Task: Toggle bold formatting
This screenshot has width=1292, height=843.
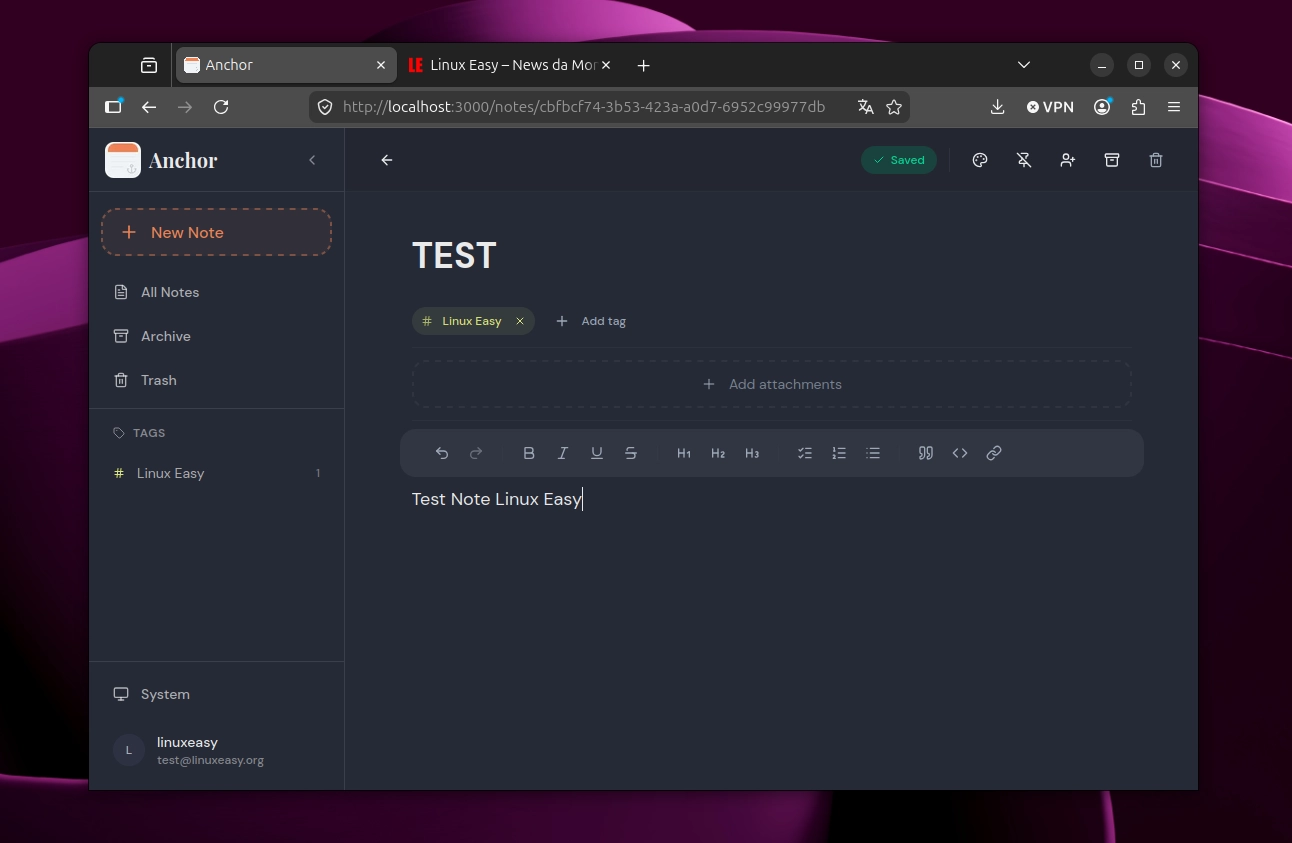Action: (x=529, y=453)
